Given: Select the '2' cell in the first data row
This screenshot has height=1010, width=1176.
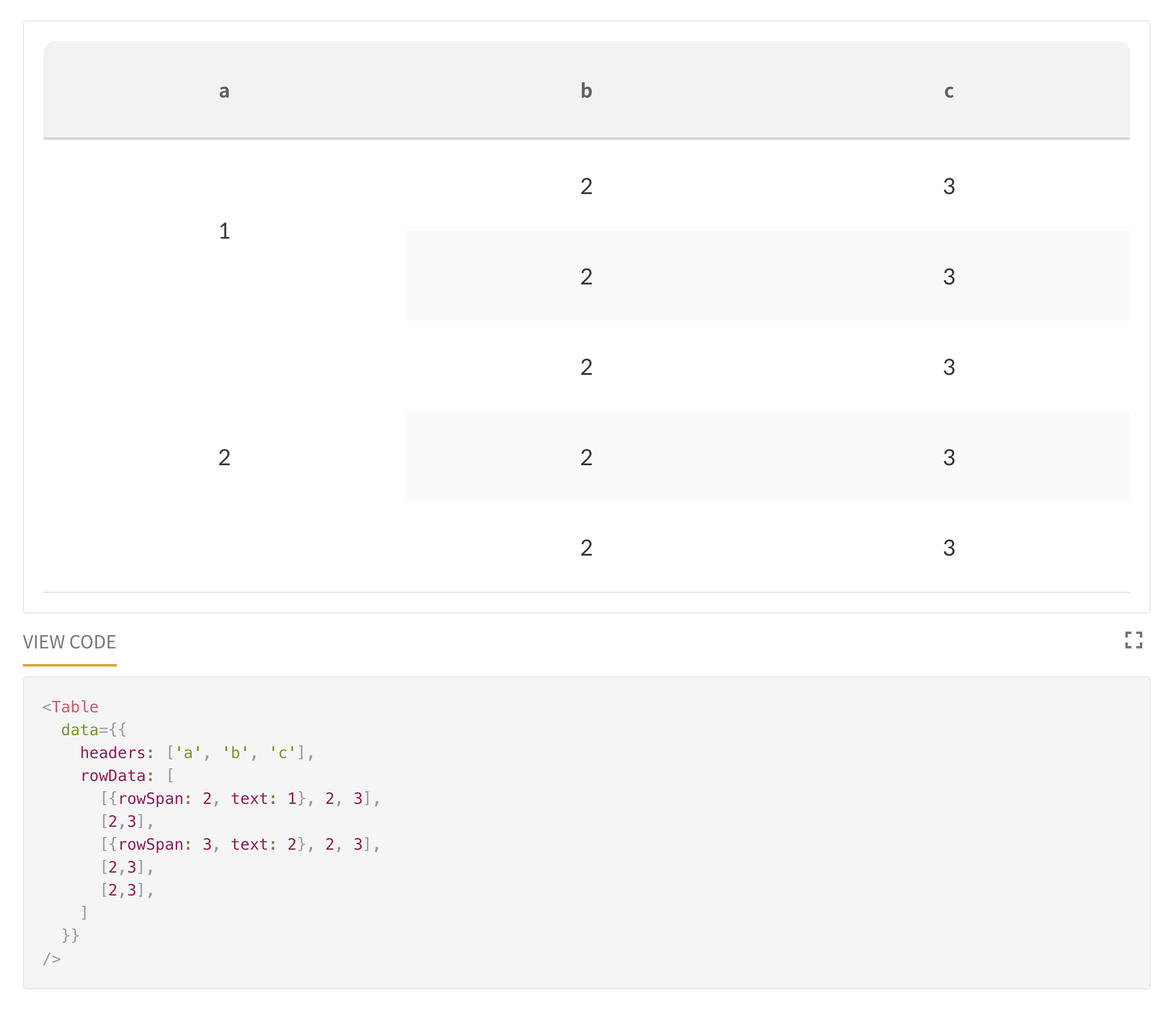Looking at the screenshot, I should click(x=586, y=186).
